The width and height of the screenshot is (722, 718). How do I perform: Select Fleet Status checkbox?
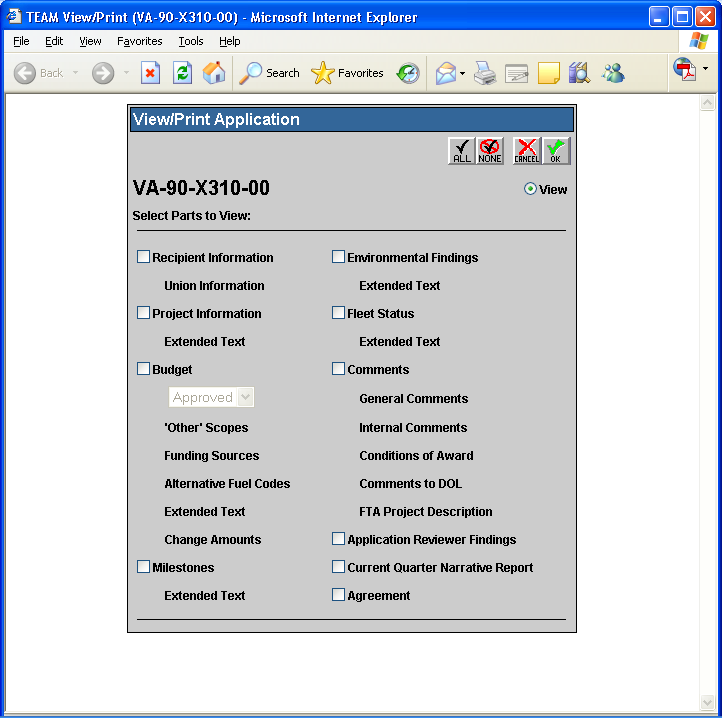(338, 313)
